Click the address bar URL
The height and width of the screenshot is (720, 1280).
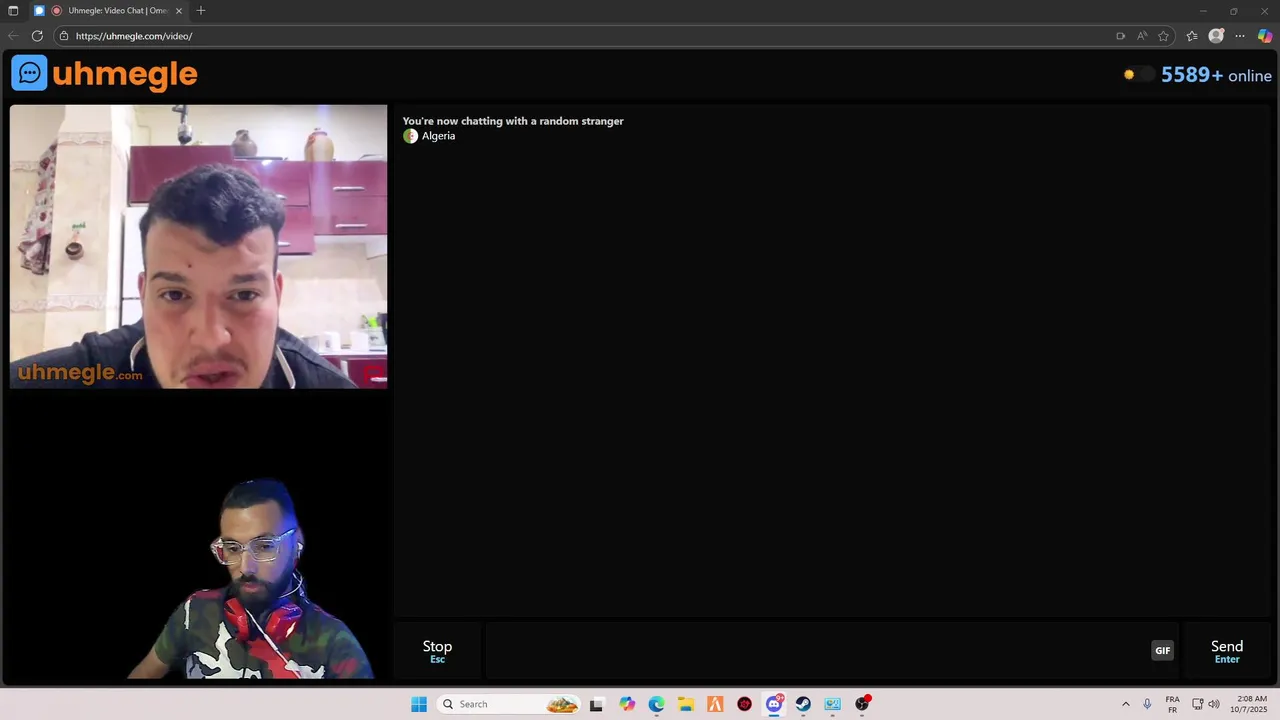click(134, 36)
